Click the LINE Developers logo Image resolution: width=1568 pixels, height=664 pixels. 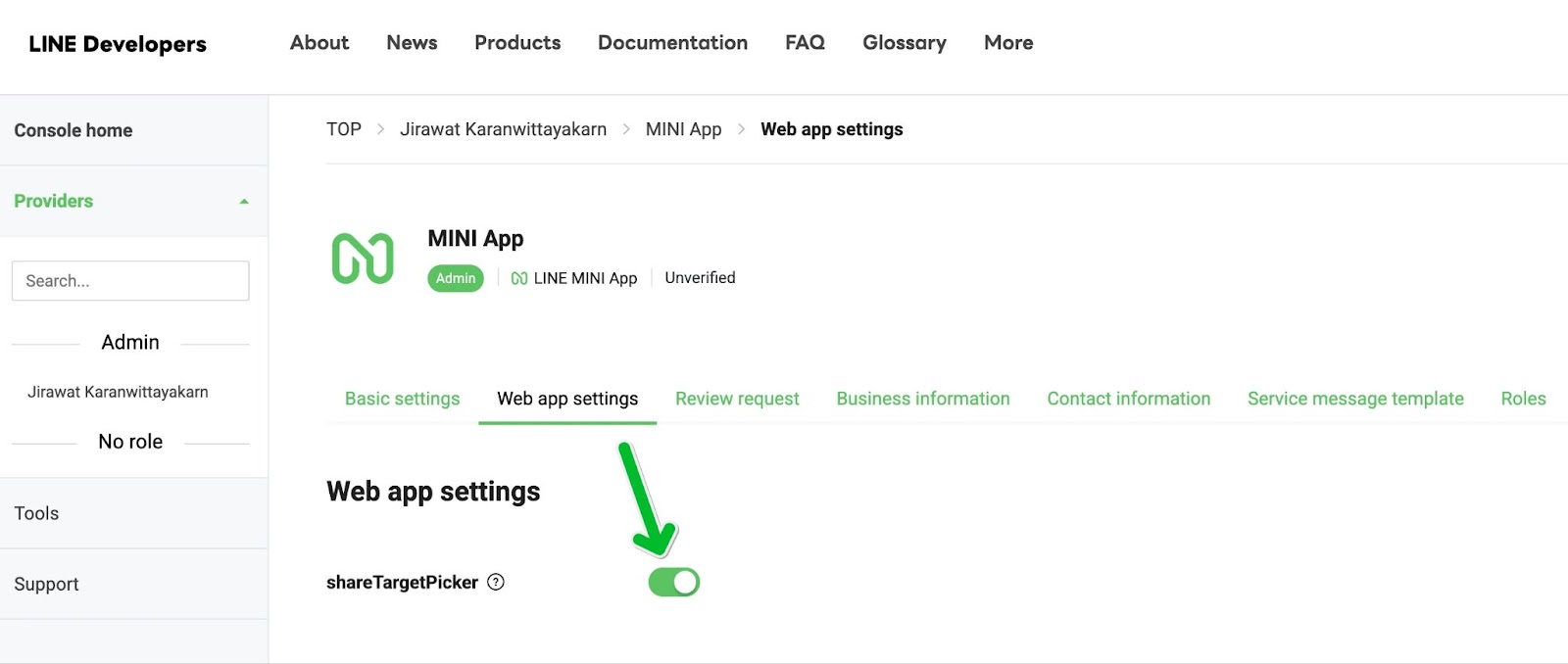pyautogui.click(x=118, y=44)
